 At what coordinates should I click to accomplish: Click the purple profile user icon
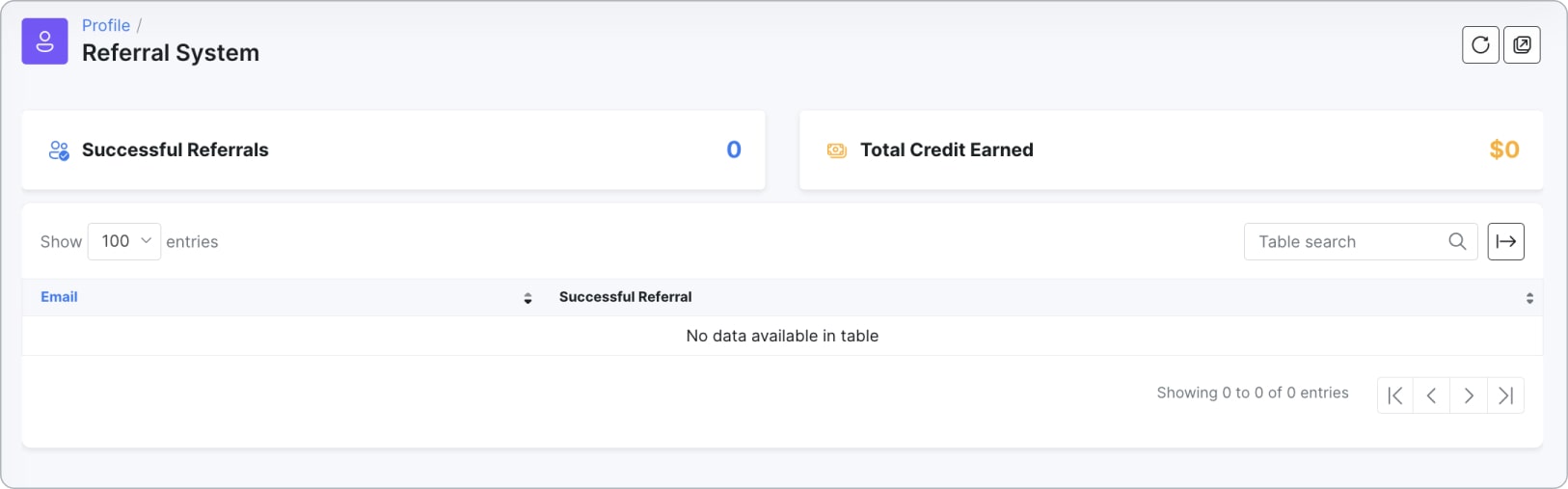(44, 41)
